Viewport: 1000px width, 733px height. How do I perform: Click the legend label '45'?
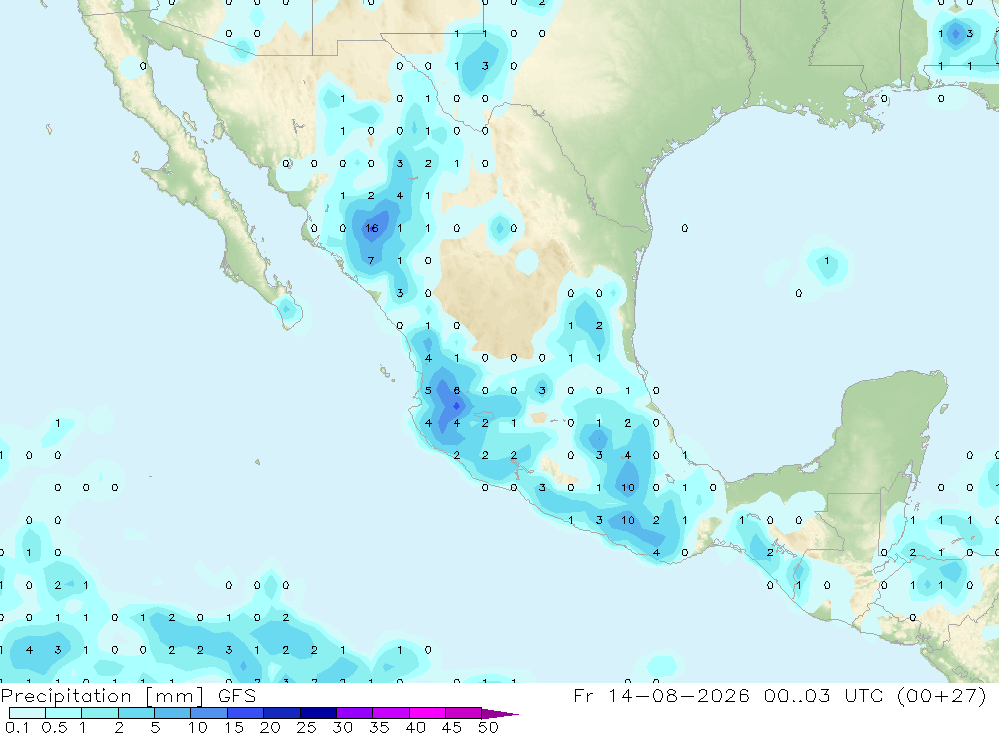(452, 727)
